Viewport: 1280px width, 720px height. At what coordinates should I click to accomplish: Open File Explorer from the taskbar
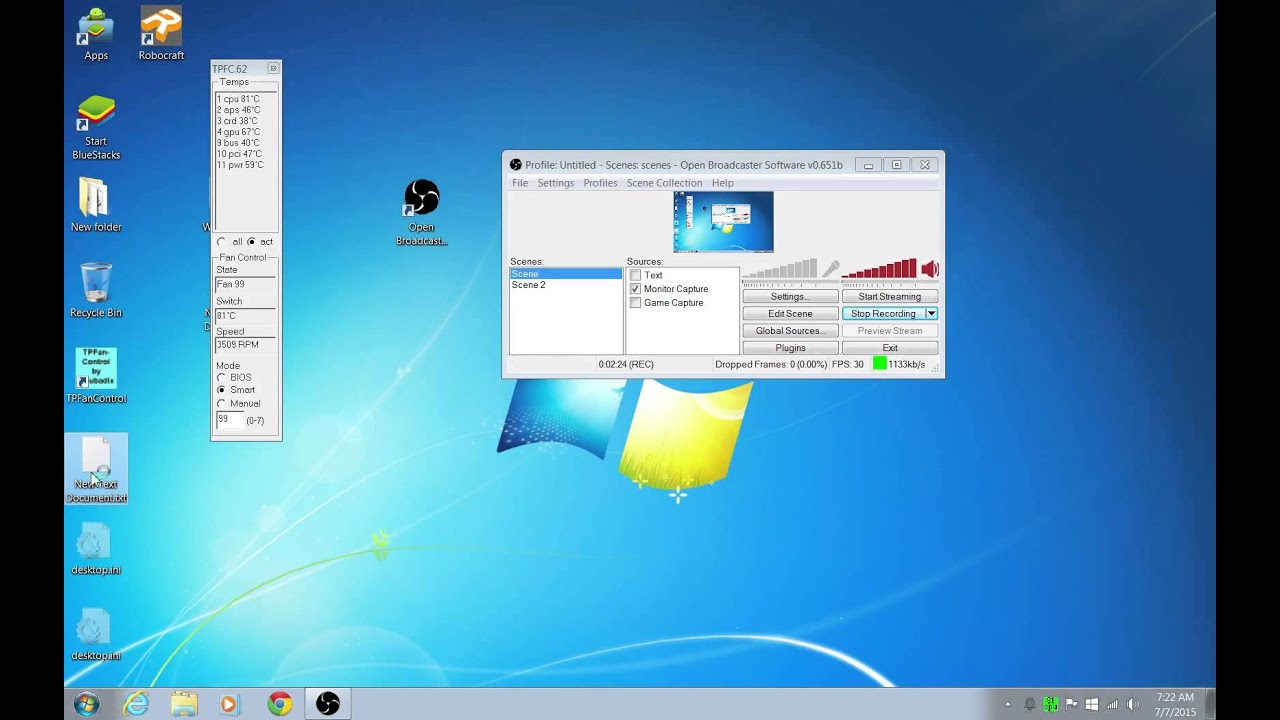coord(184,704)
